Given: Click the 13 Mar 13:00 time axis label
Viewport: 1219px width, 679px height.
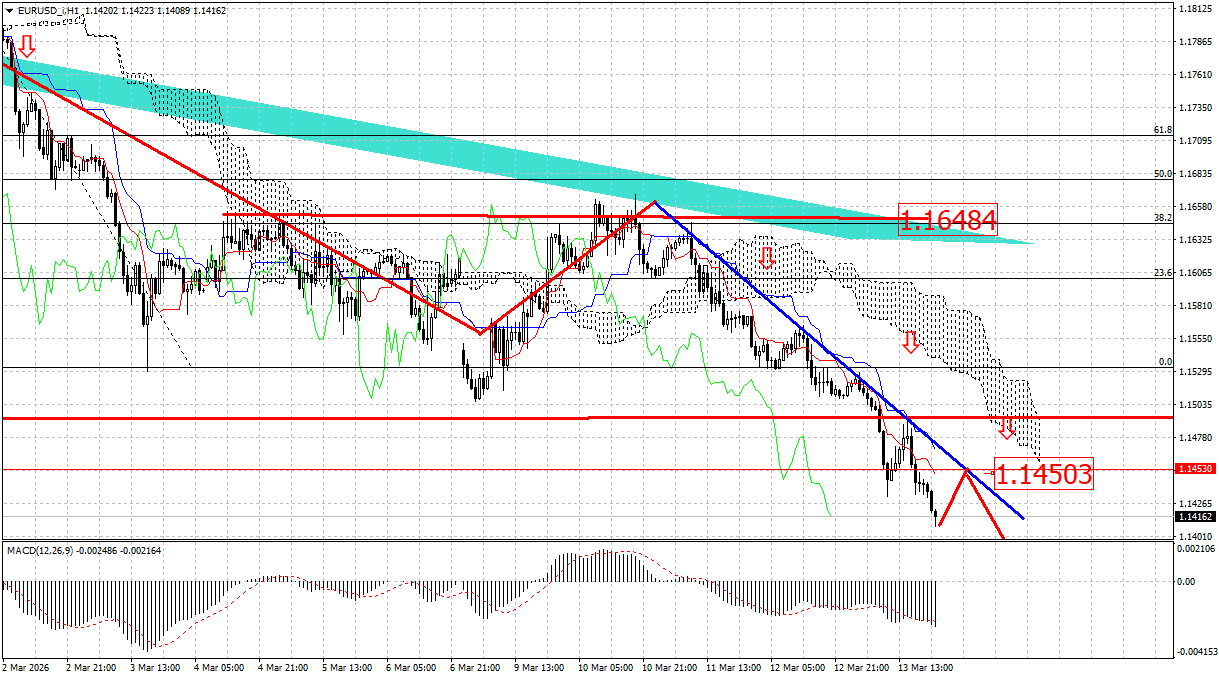Looking at the screenshot, I should (x=925, y=667).
